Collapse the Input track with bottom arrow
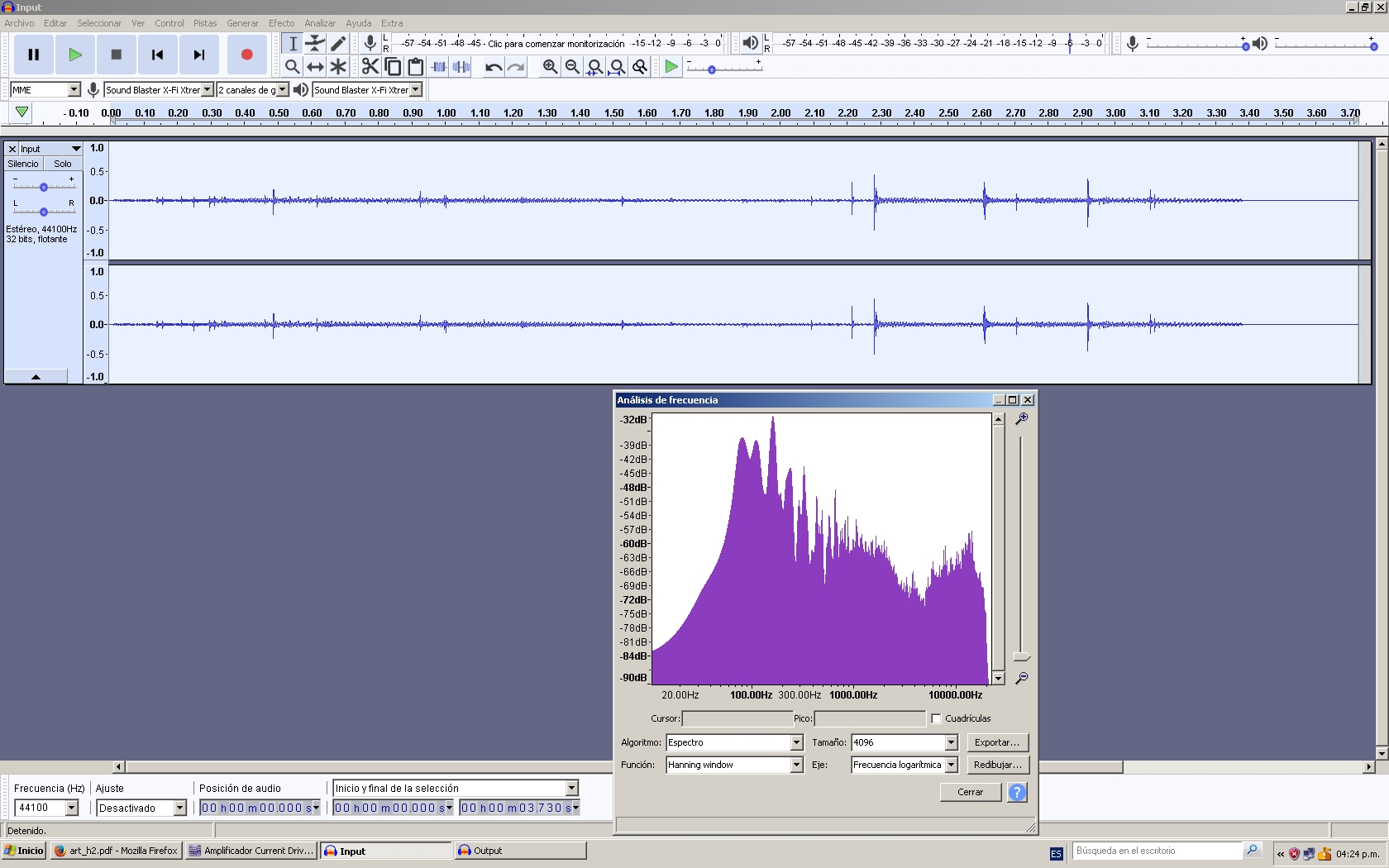Screen dimensions: 1389x868 click(36, 377)
